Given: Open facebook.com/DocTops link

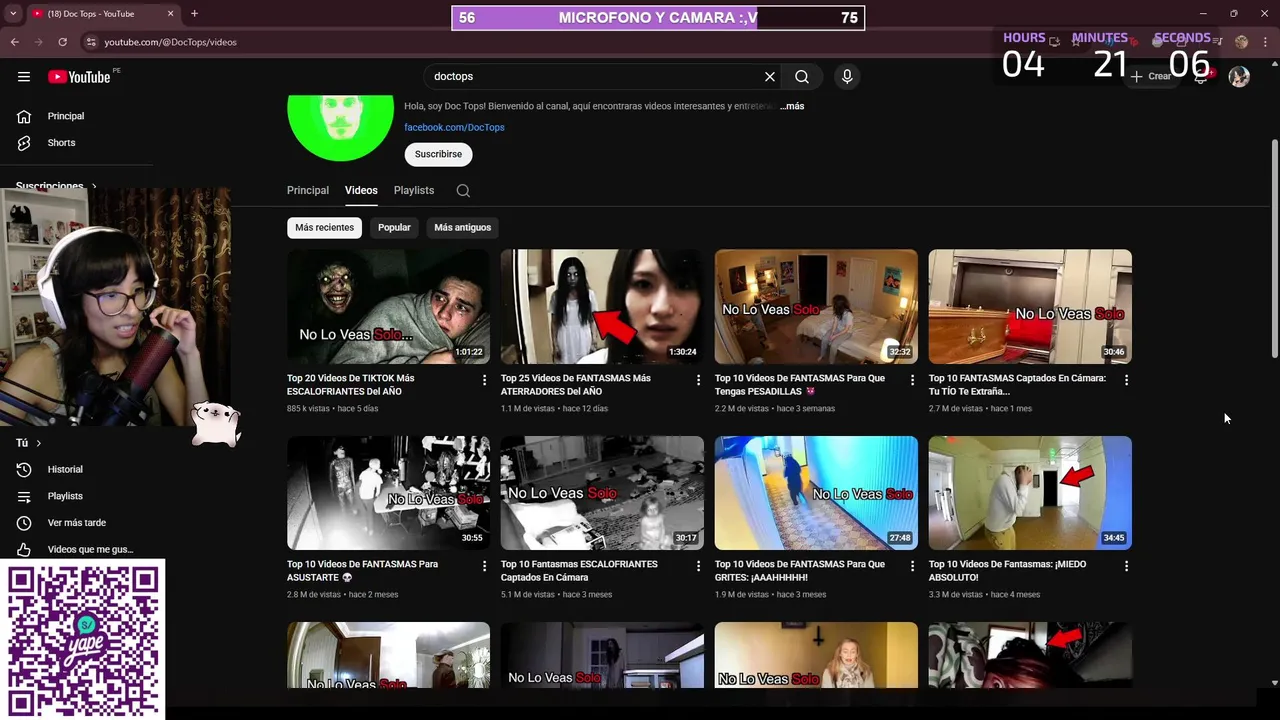Looking at the screenshot, I should point(454,127).
